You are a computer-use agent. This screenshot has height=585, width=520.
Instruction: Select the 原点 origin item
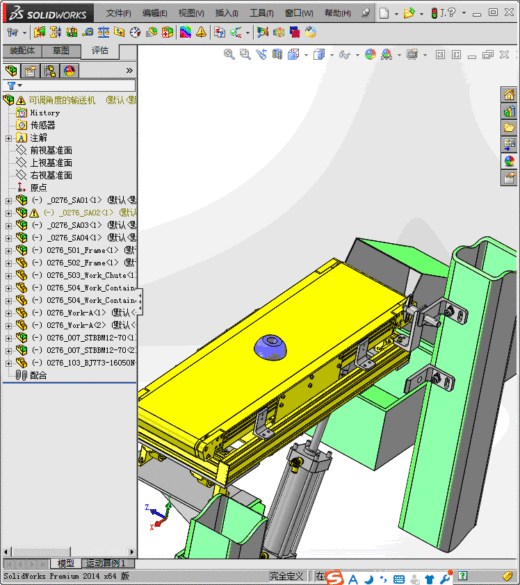38,188
